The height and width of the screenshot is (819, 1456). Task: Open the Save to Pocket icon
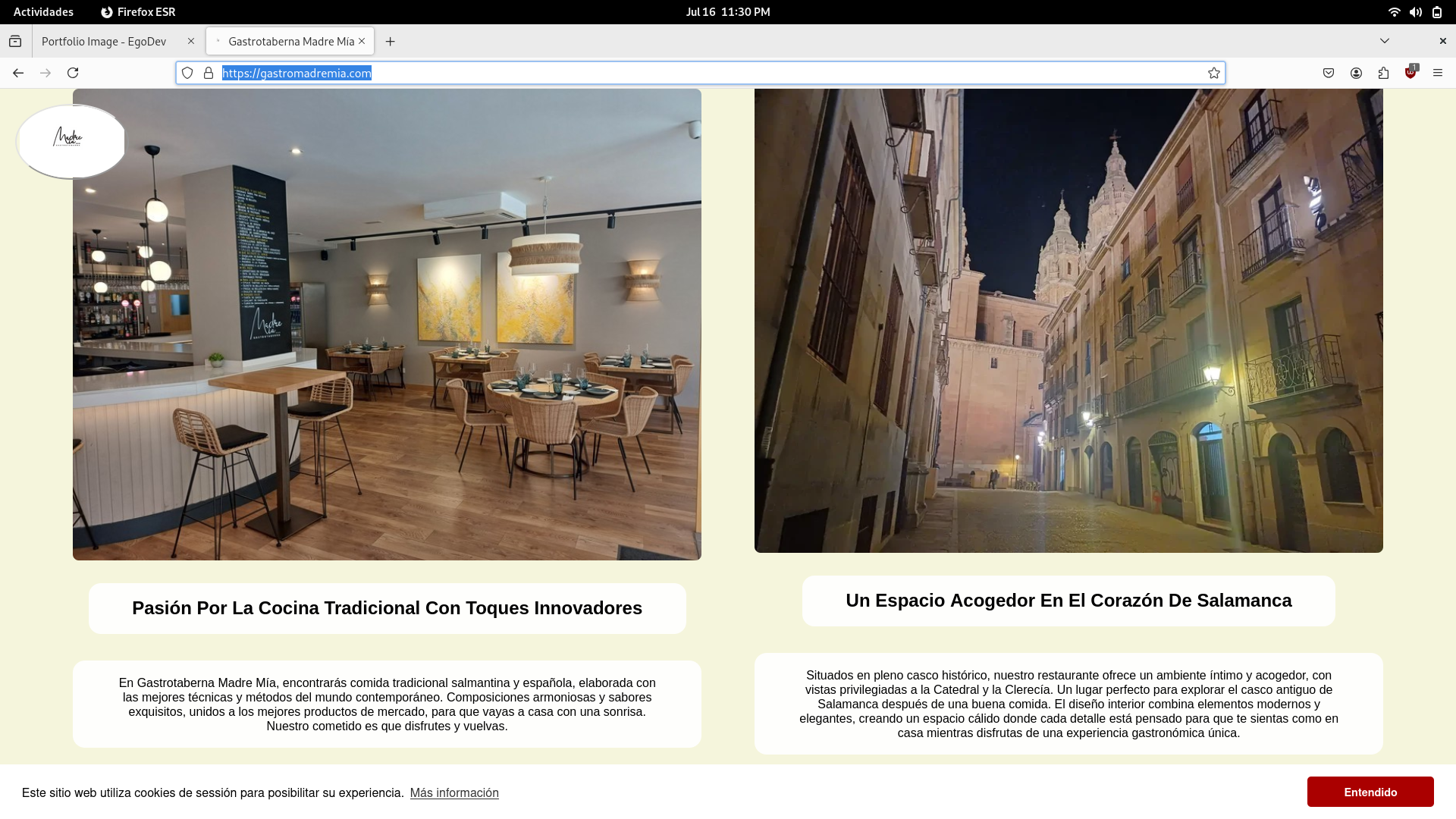click(x=1329, y=73)
